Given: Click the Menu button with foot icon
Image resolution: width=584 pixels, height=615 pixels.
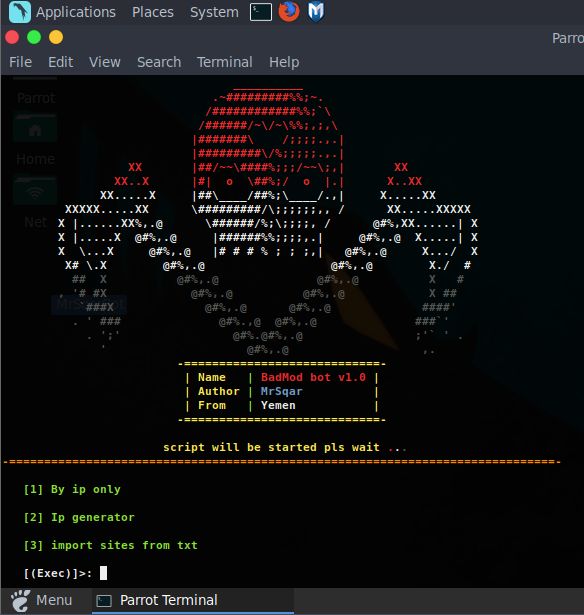Looking at the screenshot, I should [42, 600].
